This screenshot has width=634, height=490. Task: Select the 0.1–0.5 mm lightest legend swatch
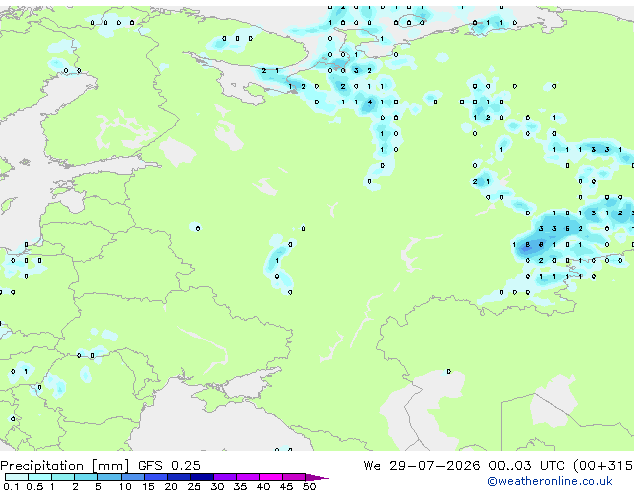pyautogui.click(x=17, y=477)
